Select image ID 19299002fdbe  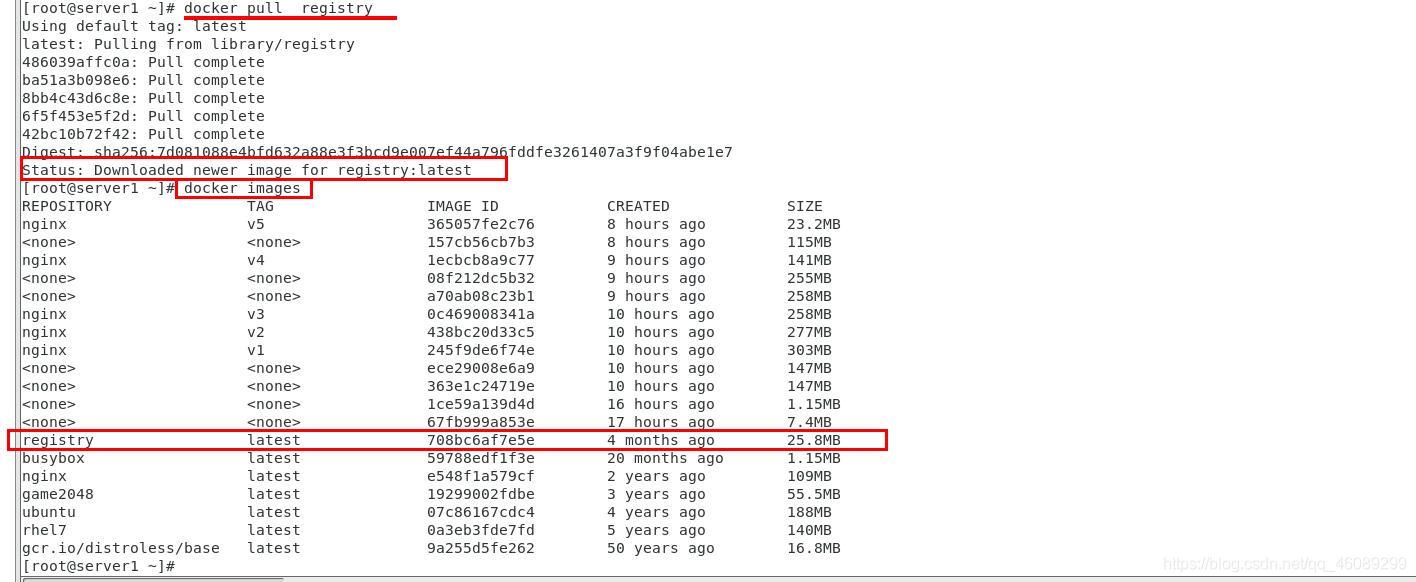481,494
